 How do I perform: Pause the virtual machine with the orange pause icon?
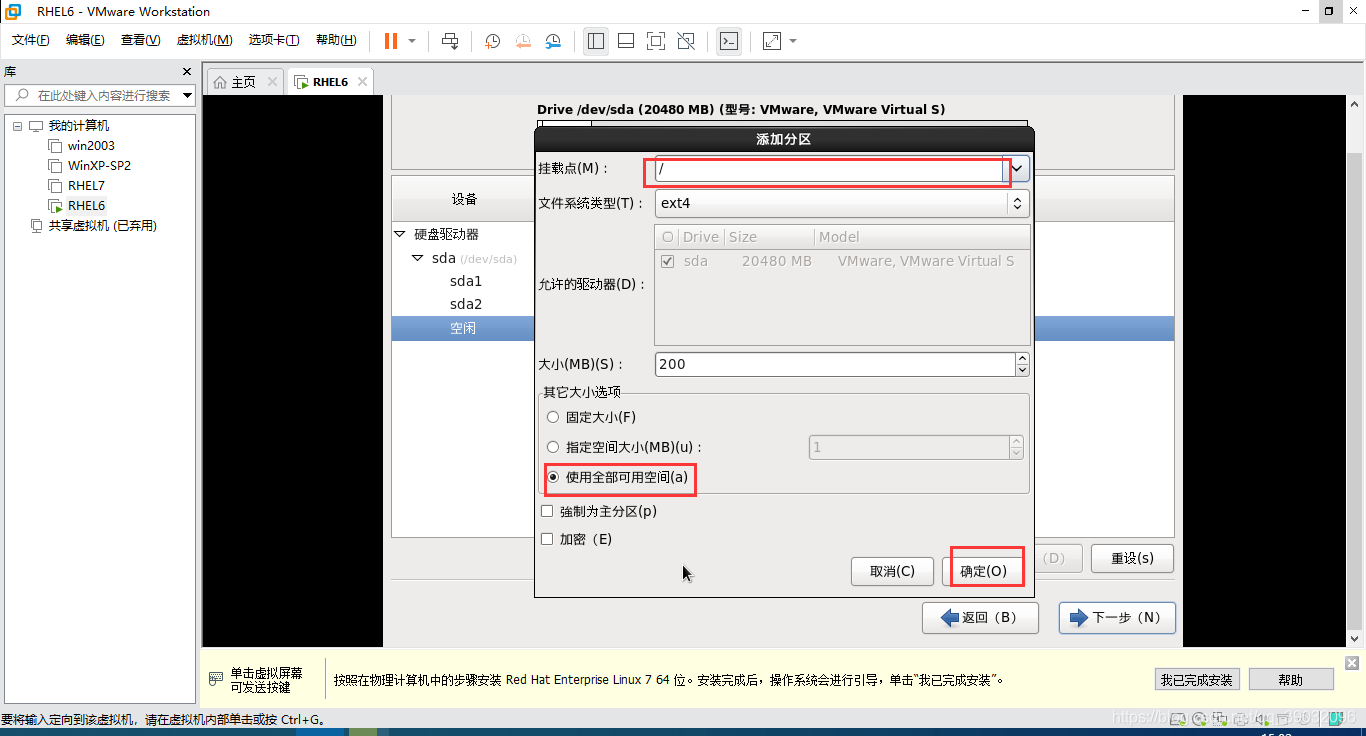tap(390, 41)
